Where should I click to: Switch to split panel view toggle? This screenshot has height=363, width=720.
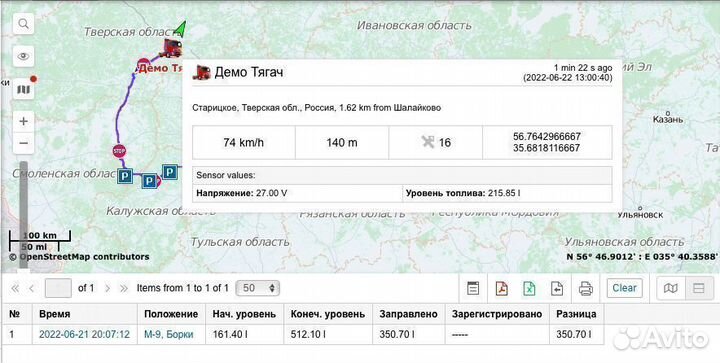click(699, 288)
